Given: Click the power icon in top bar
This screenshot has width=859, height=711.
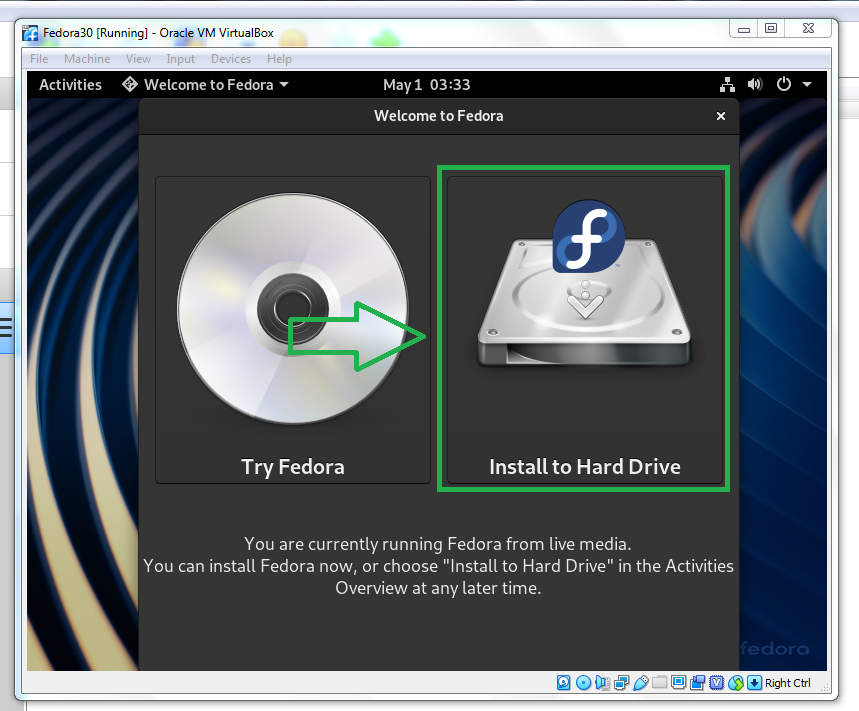Looking at the screenshot, I should pos(784,84).
